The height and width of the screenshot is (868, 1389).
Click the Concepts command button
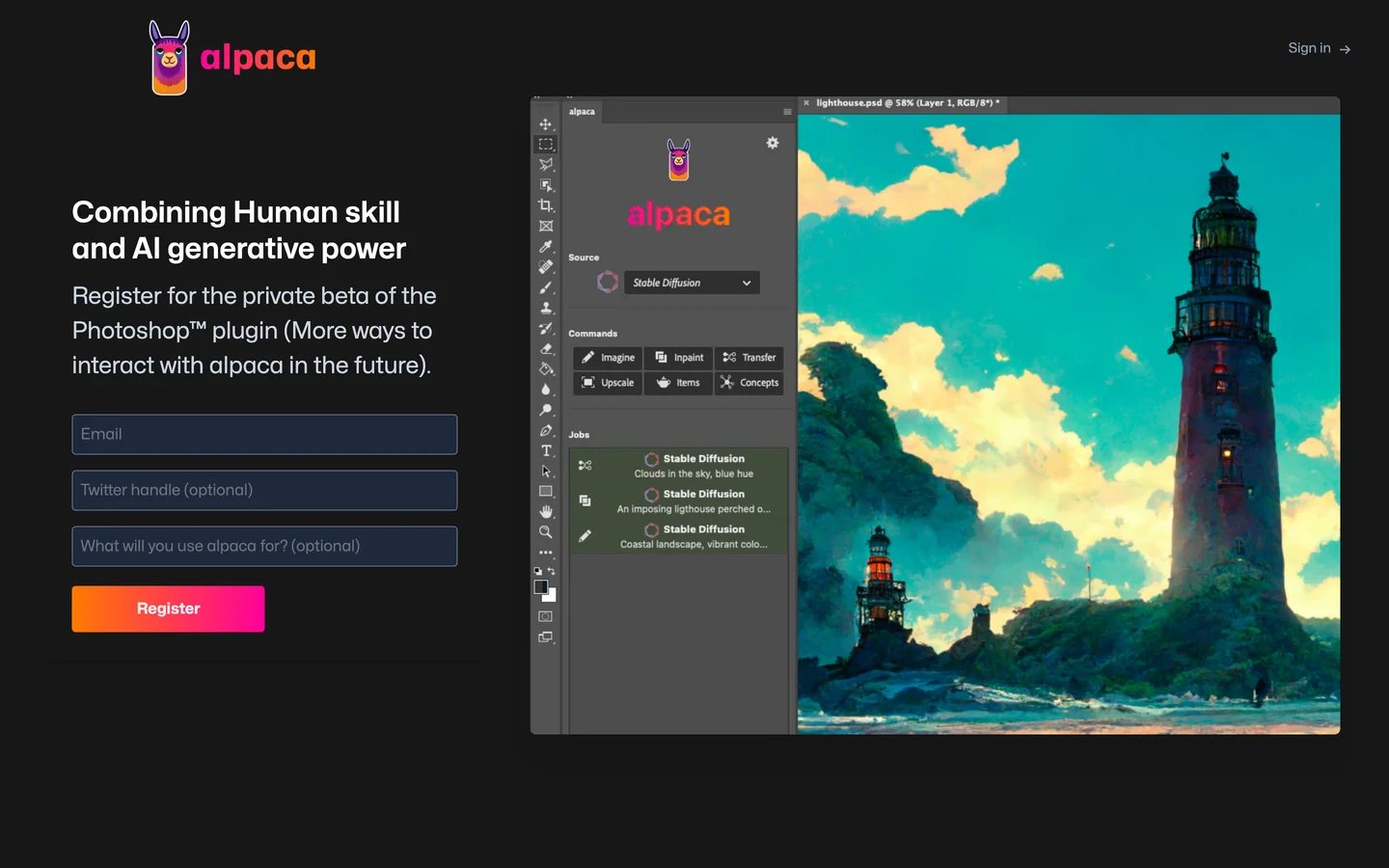tap(749, 383)
